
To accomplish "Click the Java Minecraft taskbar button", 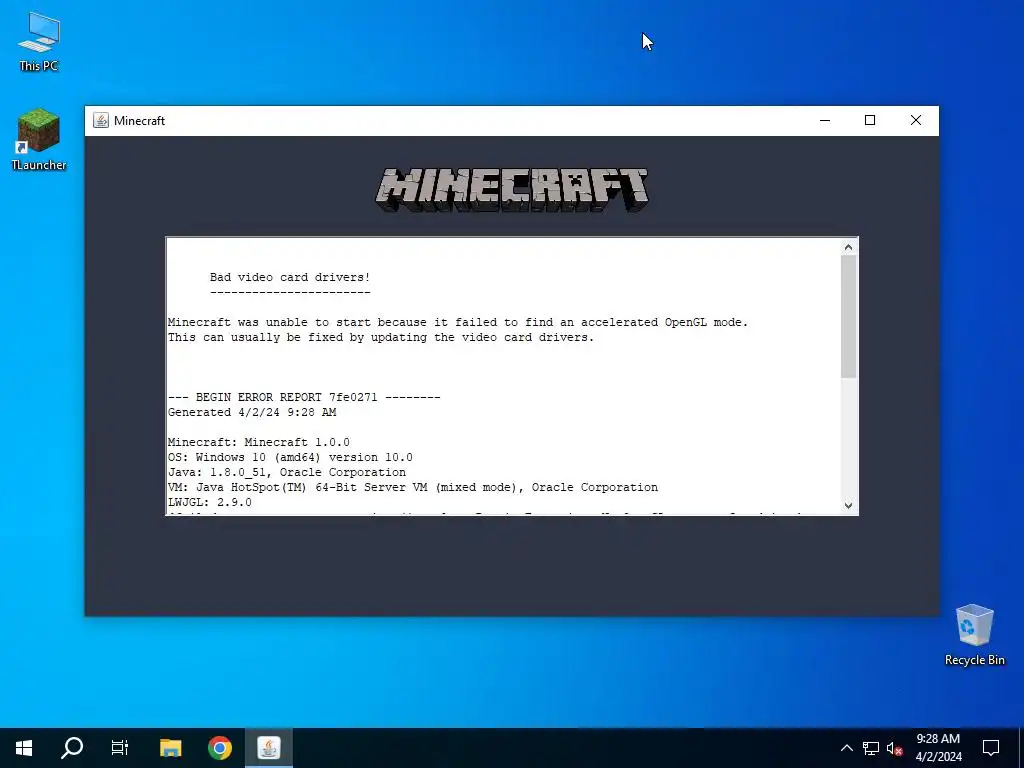I will [x=269, y=748].
